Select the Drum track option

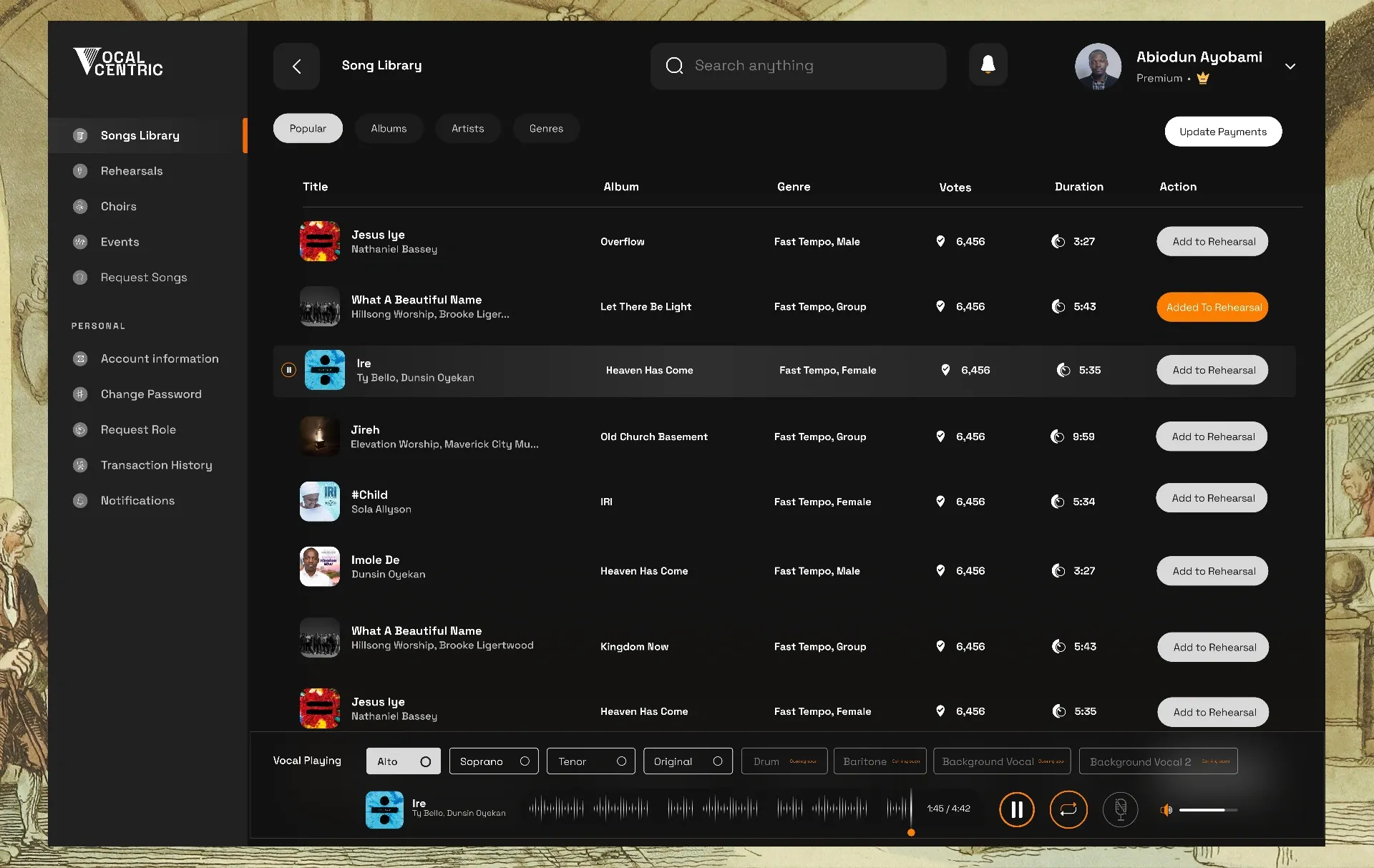(784, 761)
